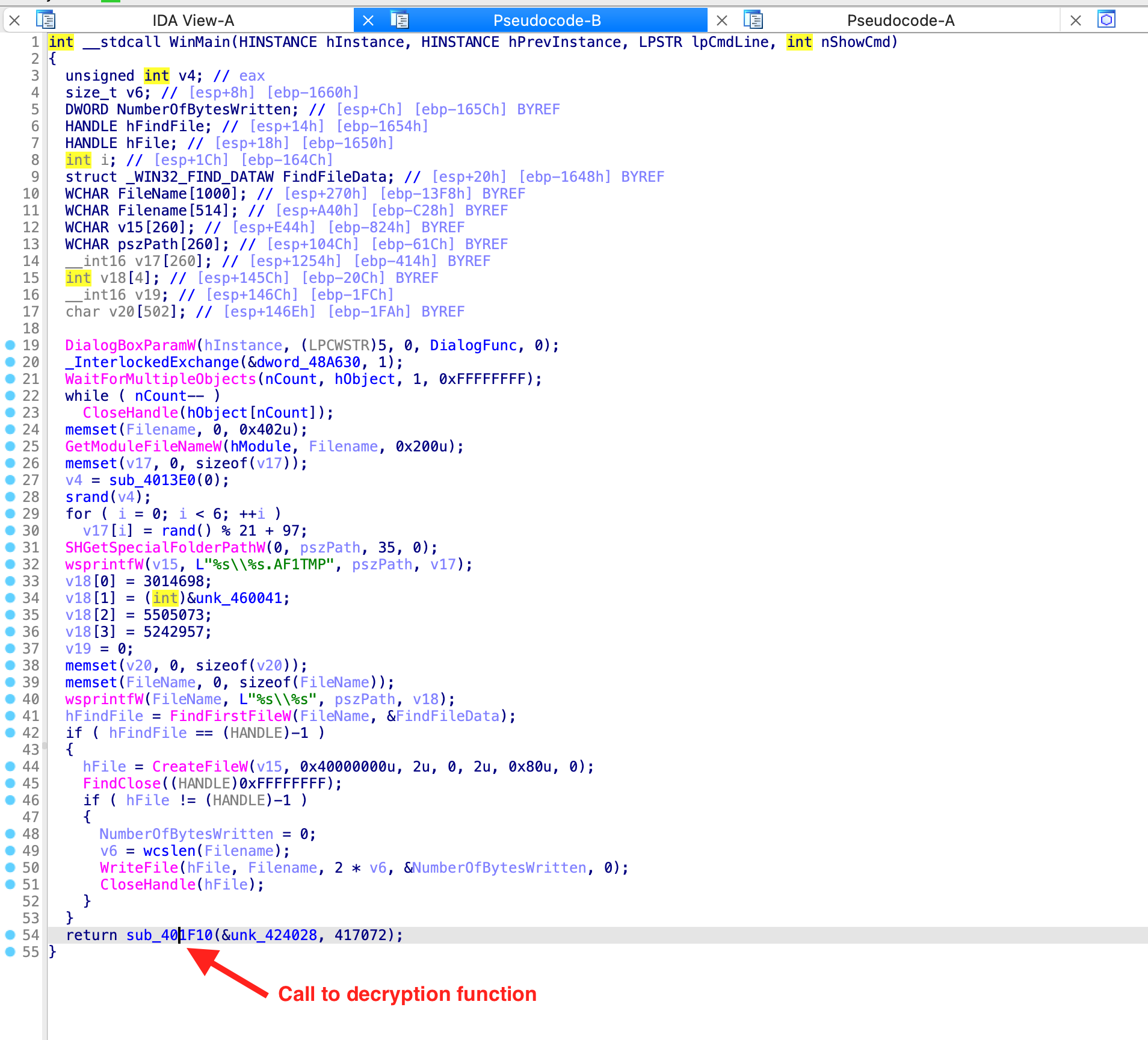This screenshot has height=1040, width=1148.
Task: Click the CreateFileW call on line 44
Action: tap(200, 766)
